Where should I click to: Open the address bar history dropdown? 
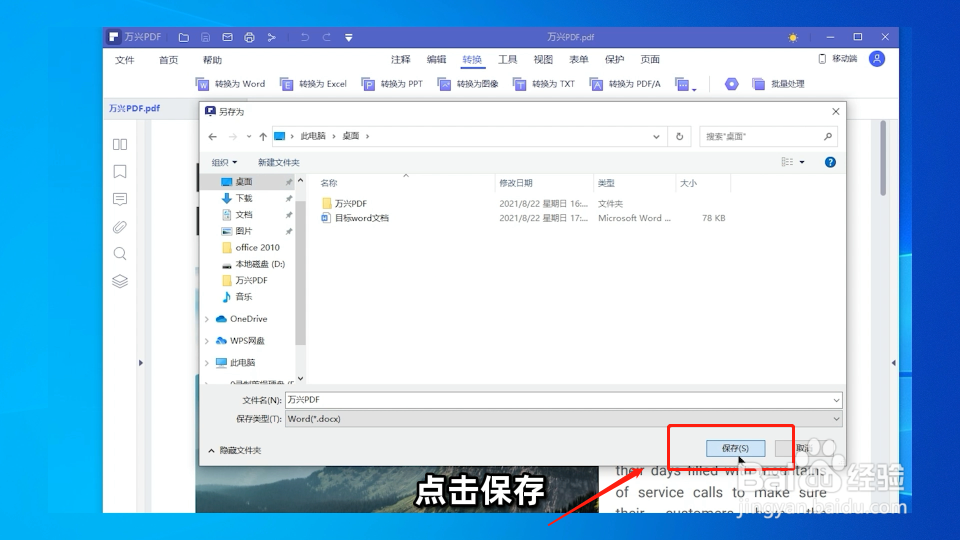656,137
